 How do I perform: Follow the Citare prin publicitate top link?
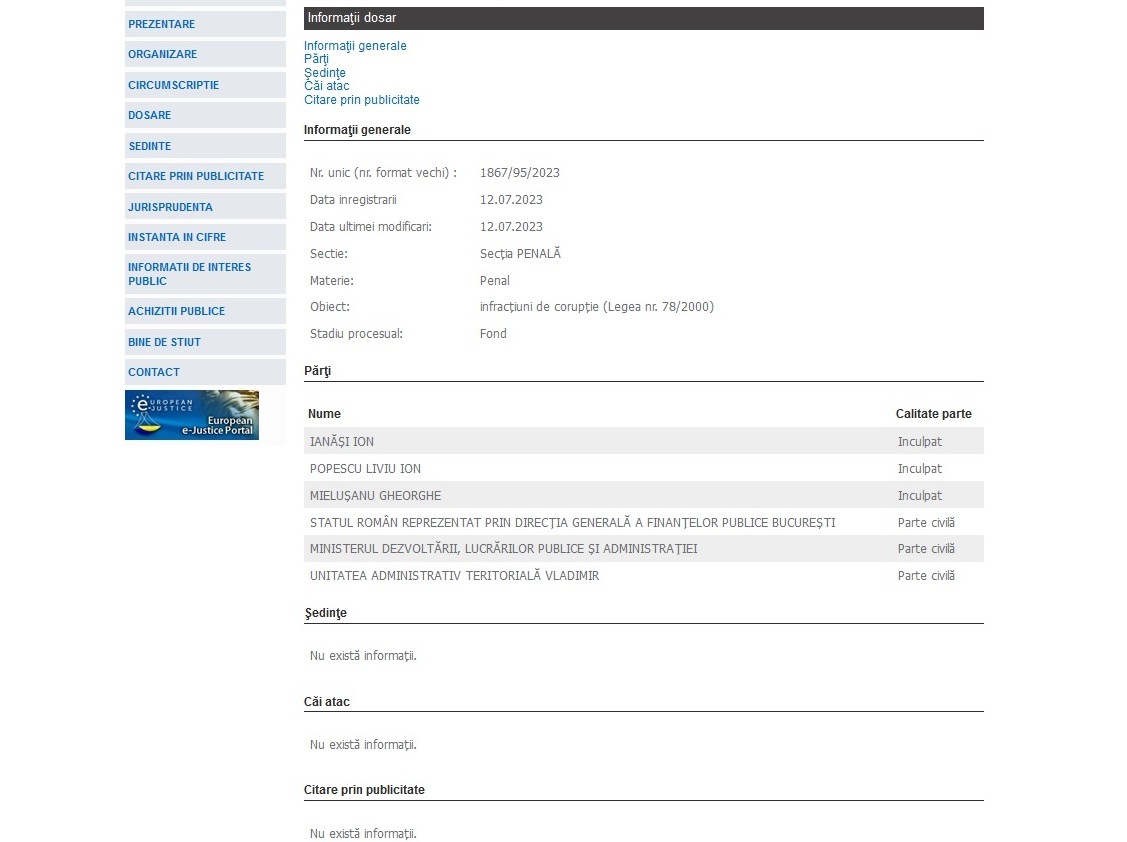pyautogui.click(x=362, y=100)
